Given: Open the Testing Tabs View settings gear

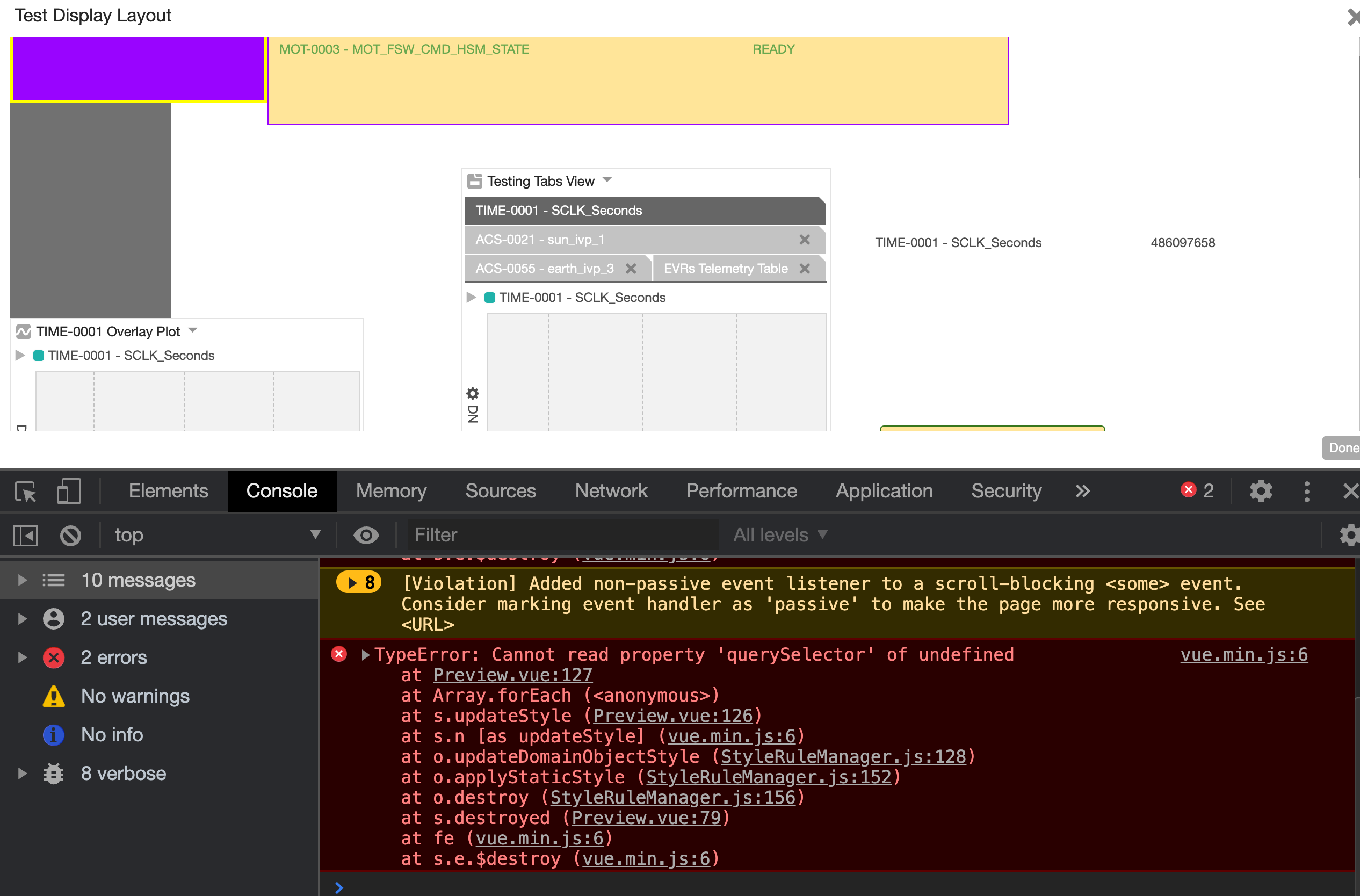Looking at the screenshot, I should point(473,393).
